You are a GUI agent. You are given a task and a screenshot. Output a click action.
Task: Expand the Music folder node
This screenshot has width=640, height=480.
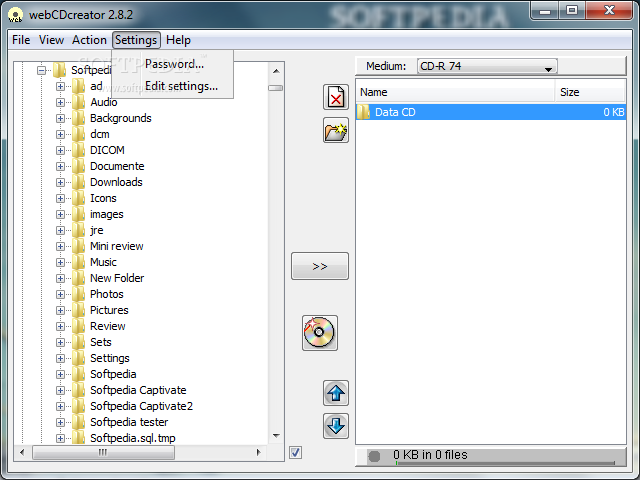(x=60, y=262)
